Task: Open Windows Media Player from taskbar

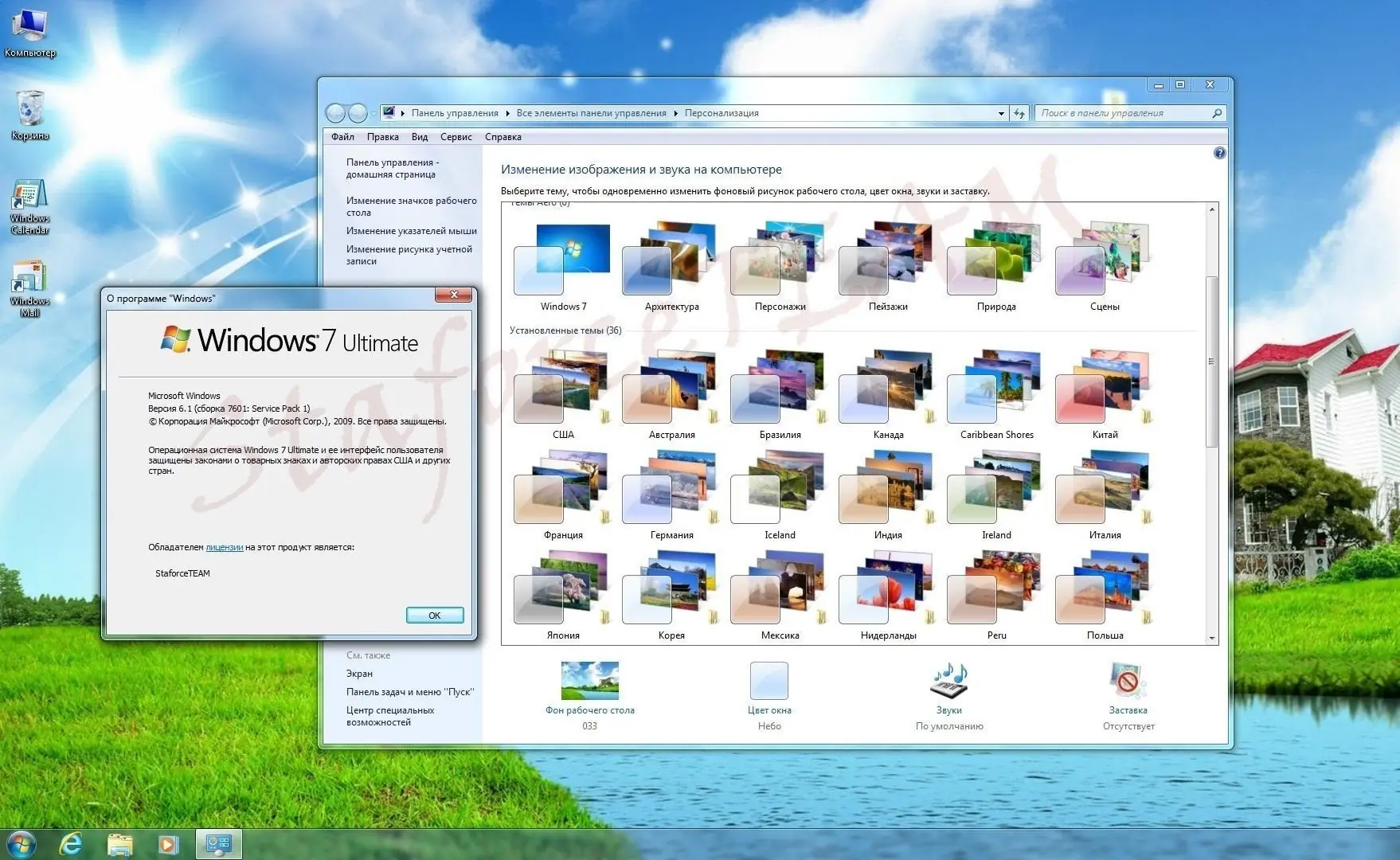Action: 168,844
